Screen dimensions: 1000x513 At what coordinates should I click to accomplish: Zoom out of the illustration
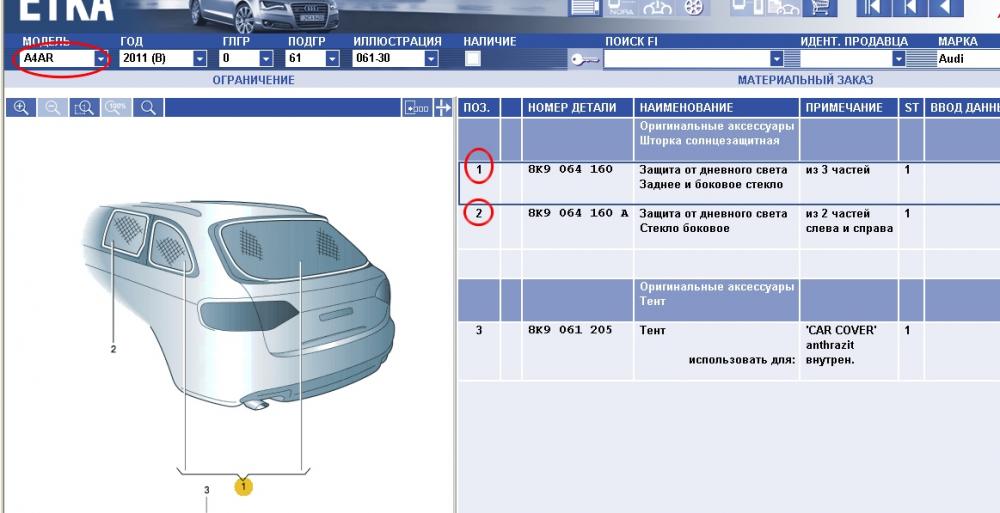point(52,108)
